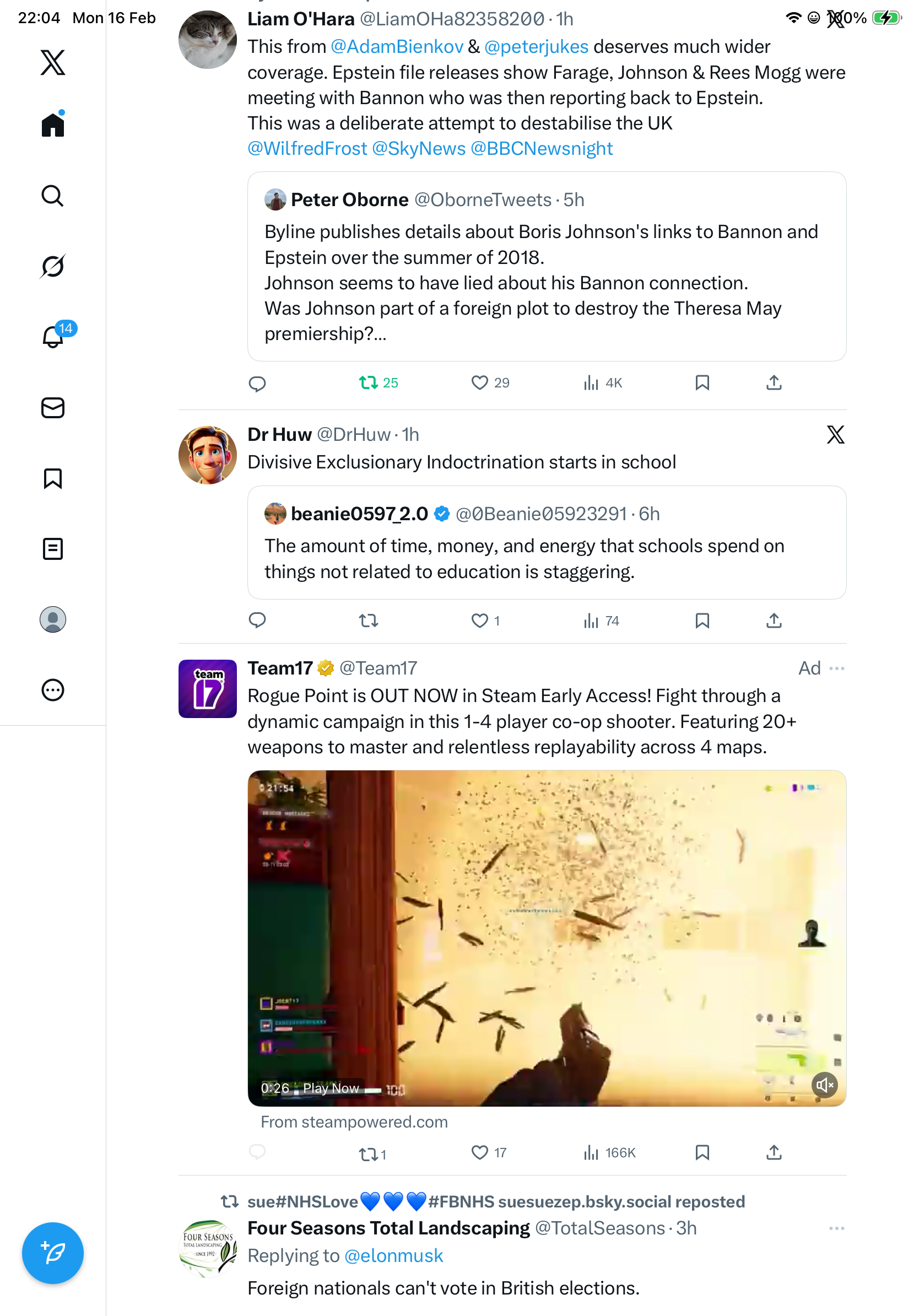919x1316 pixels.
Task: Play the Rogue Point video ad
Action: (546, 937)
